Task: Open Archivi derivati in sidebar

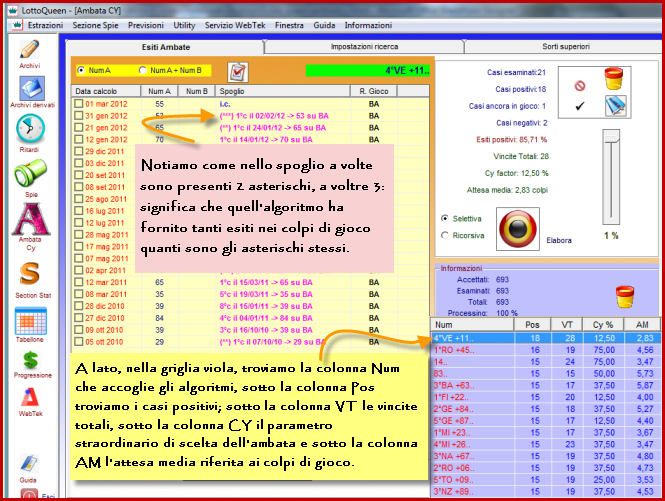Action: tap(32, 89)
